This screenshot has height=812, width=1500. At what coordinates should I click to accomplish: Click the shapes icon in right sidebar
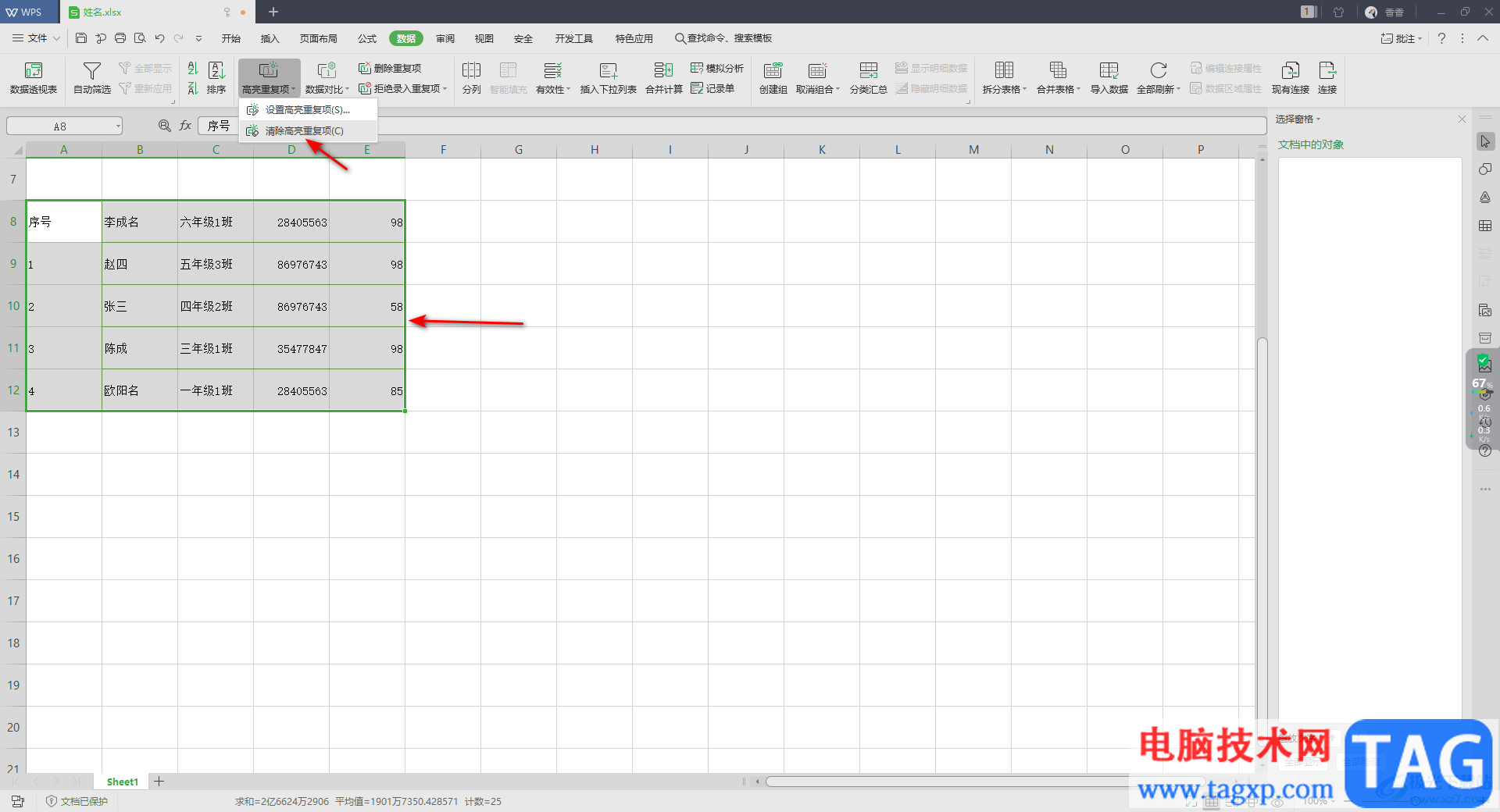(1485, 169)
